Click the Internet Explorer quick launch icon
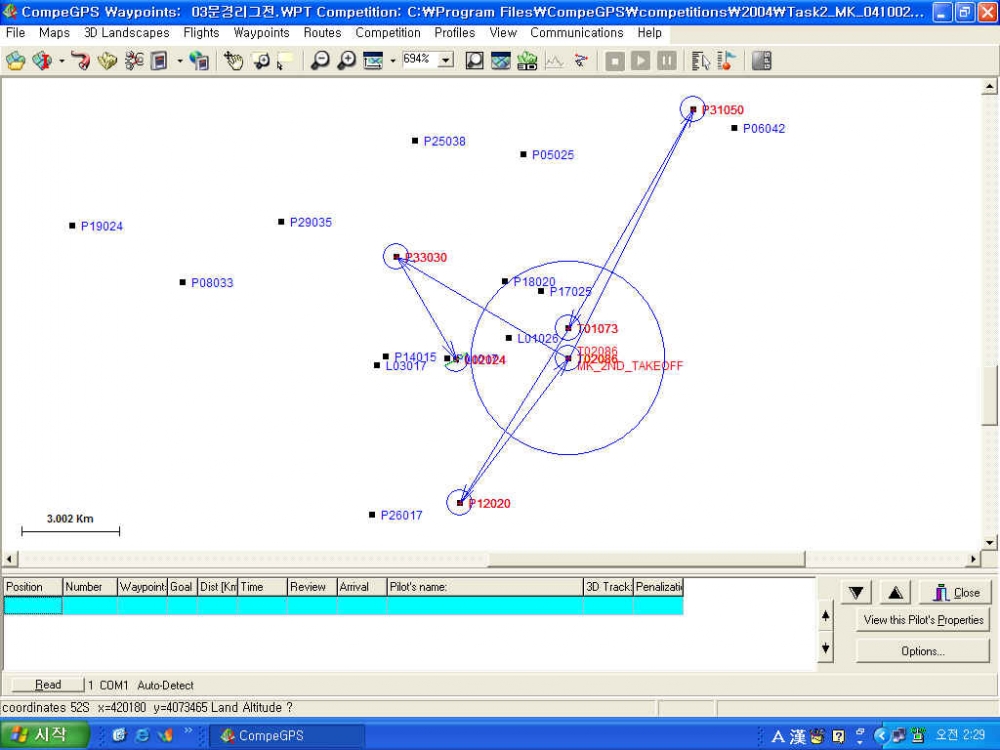This screenshot has height=750, width=1000. tap(142, 735)
